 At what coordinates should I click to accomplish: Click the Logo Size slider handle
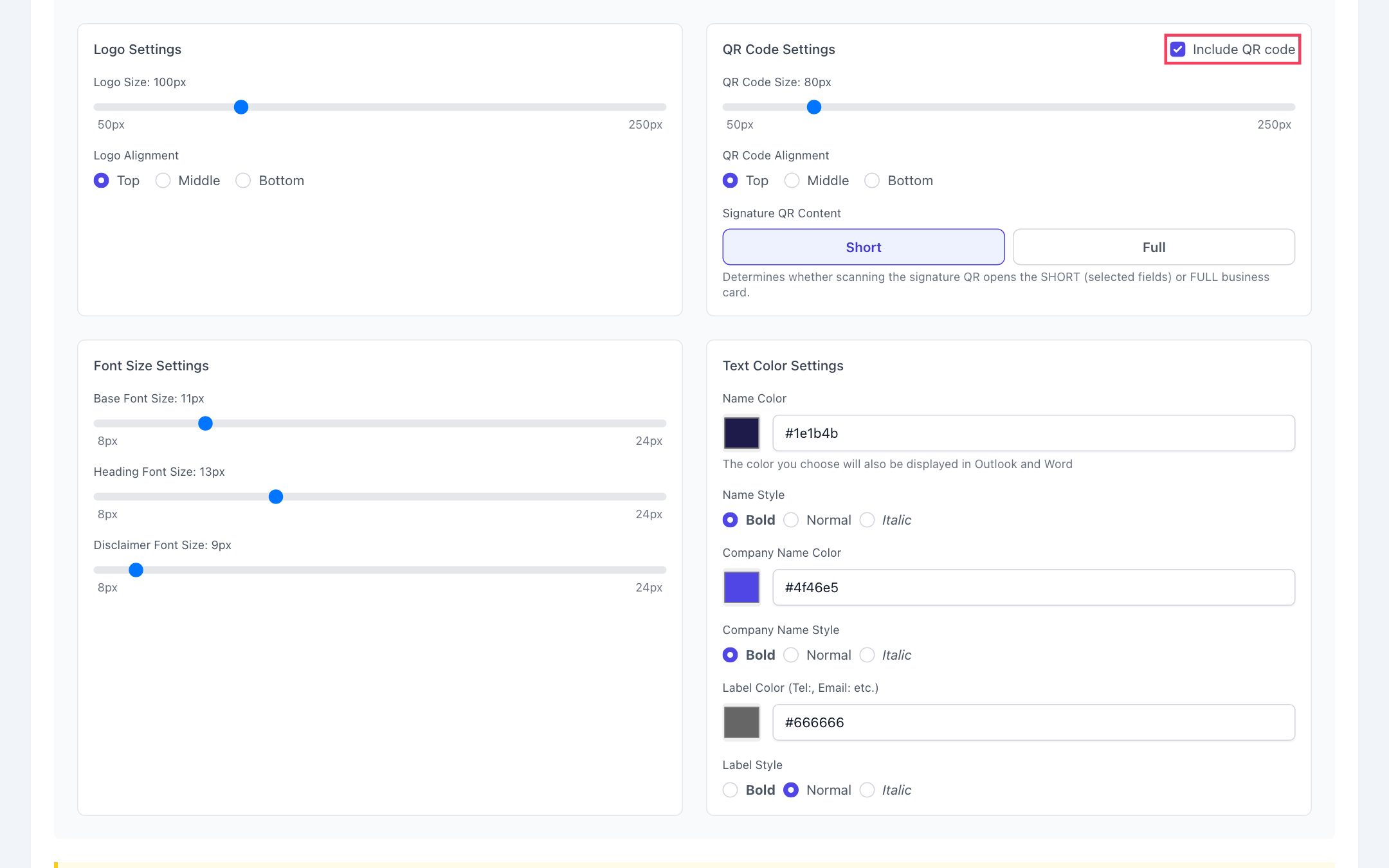coord(241,107)
